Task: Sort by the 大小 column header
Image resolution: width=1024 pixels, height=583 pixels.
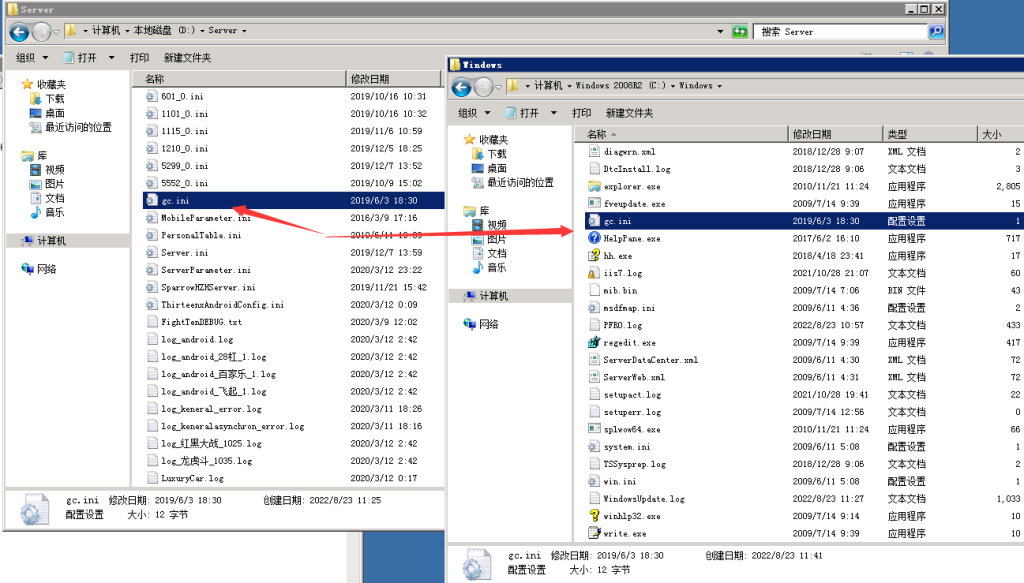Action: 991,134
